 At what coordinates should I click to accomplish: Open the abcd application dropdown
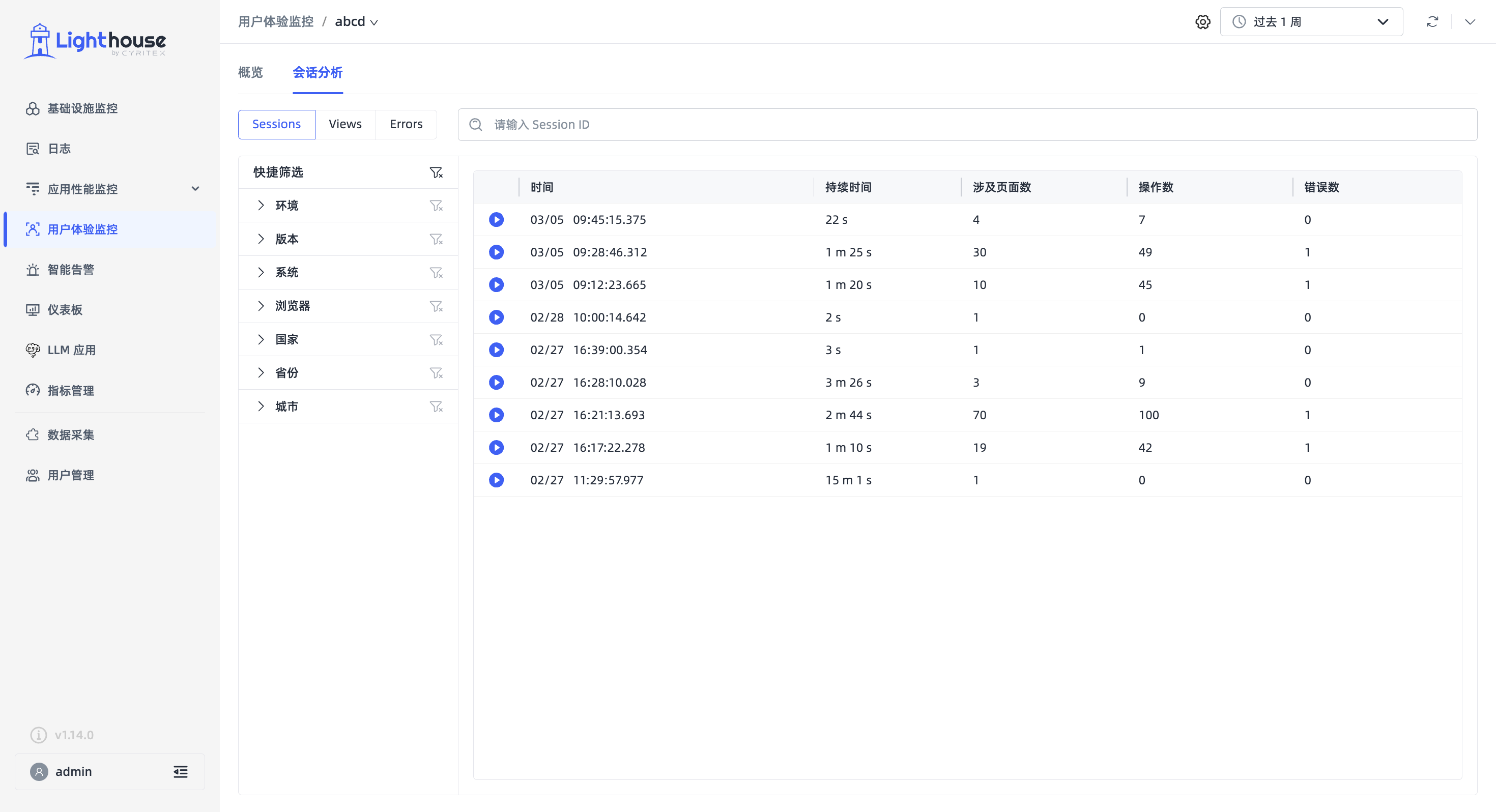tap(356, 22)
